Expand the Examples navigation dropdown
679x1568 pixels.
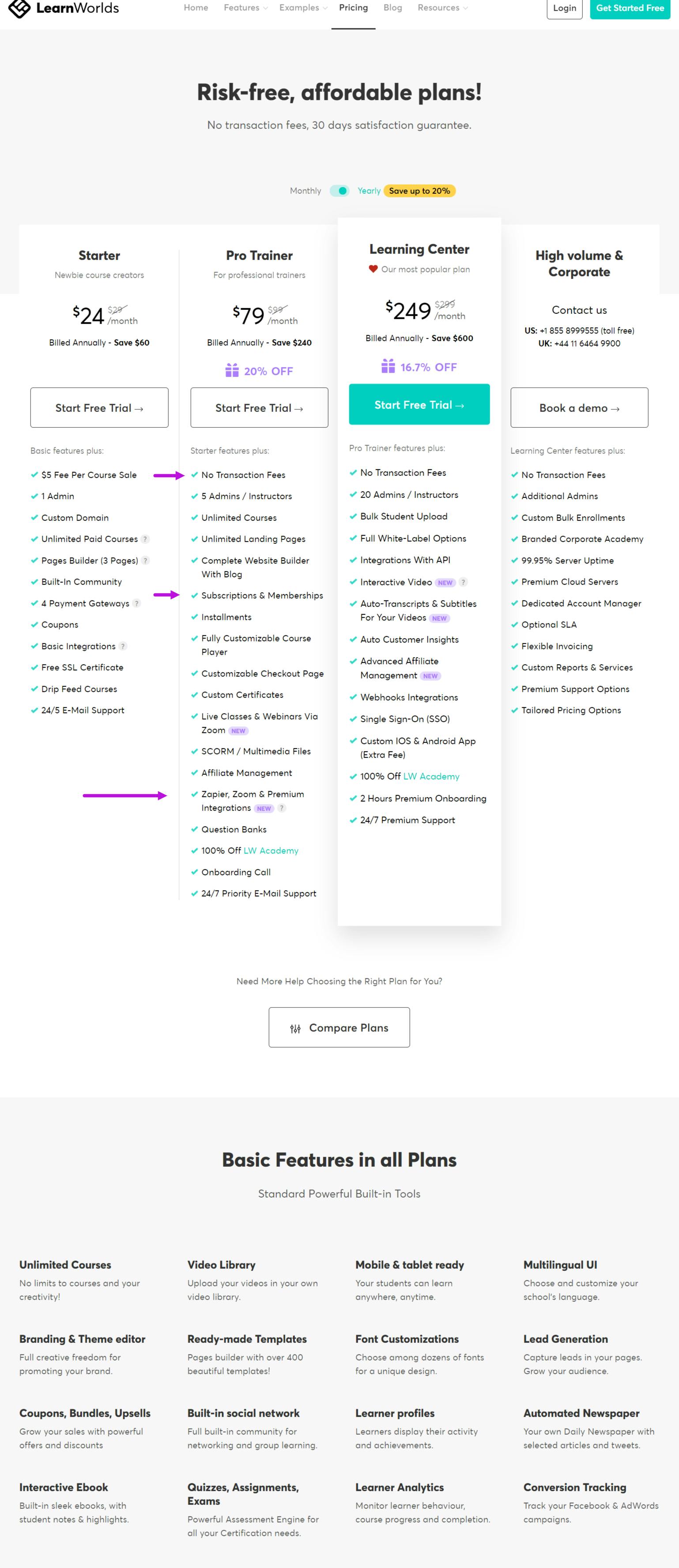303,8
